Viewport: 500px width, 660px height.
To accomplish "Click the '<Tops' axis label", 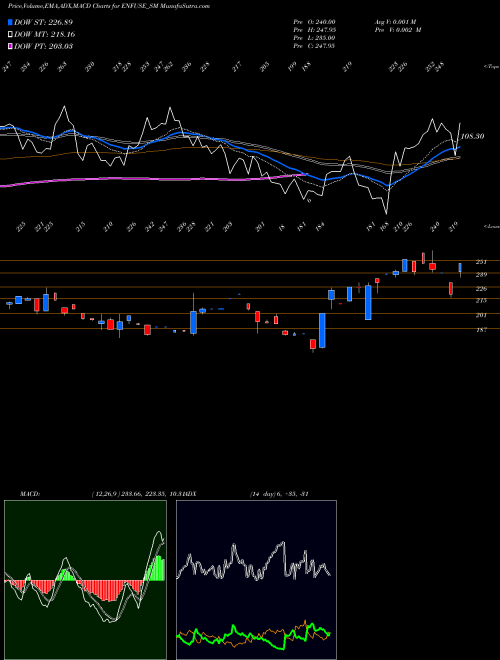I will coord(491,67).
